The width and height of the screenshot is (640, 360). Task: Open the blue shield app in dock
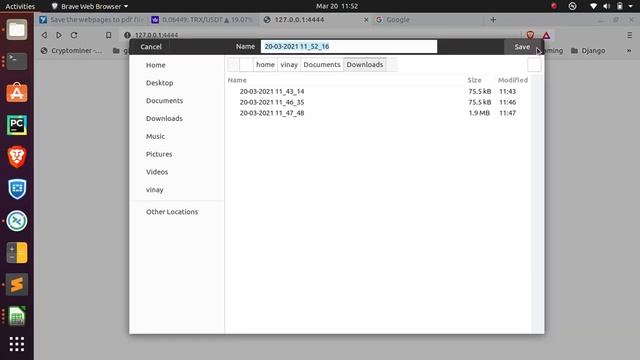[x=17, y=189]
